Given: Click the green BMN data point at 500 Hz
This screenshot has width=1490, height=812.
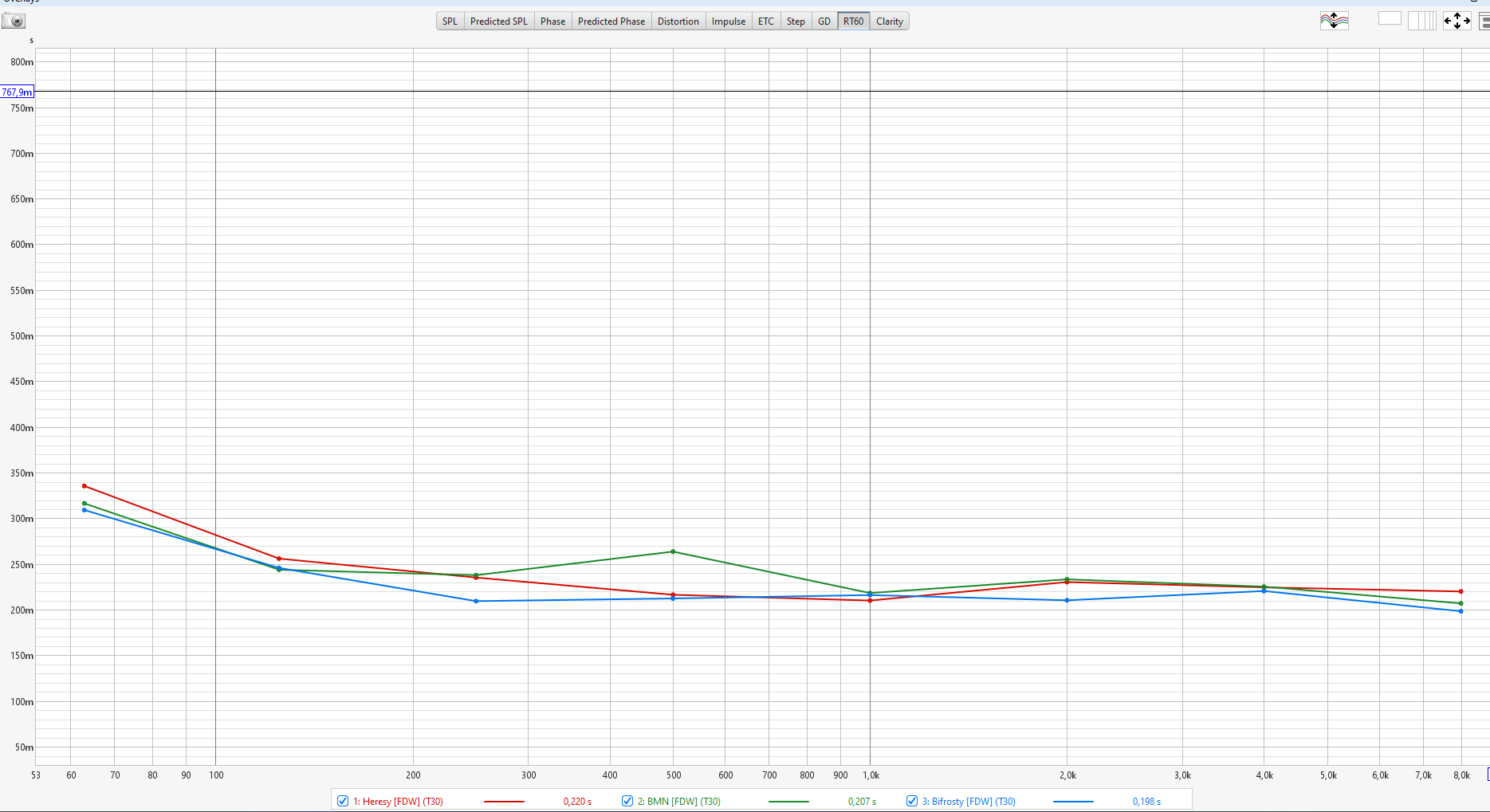Looking at the screenshot, I should pos(673,551).
